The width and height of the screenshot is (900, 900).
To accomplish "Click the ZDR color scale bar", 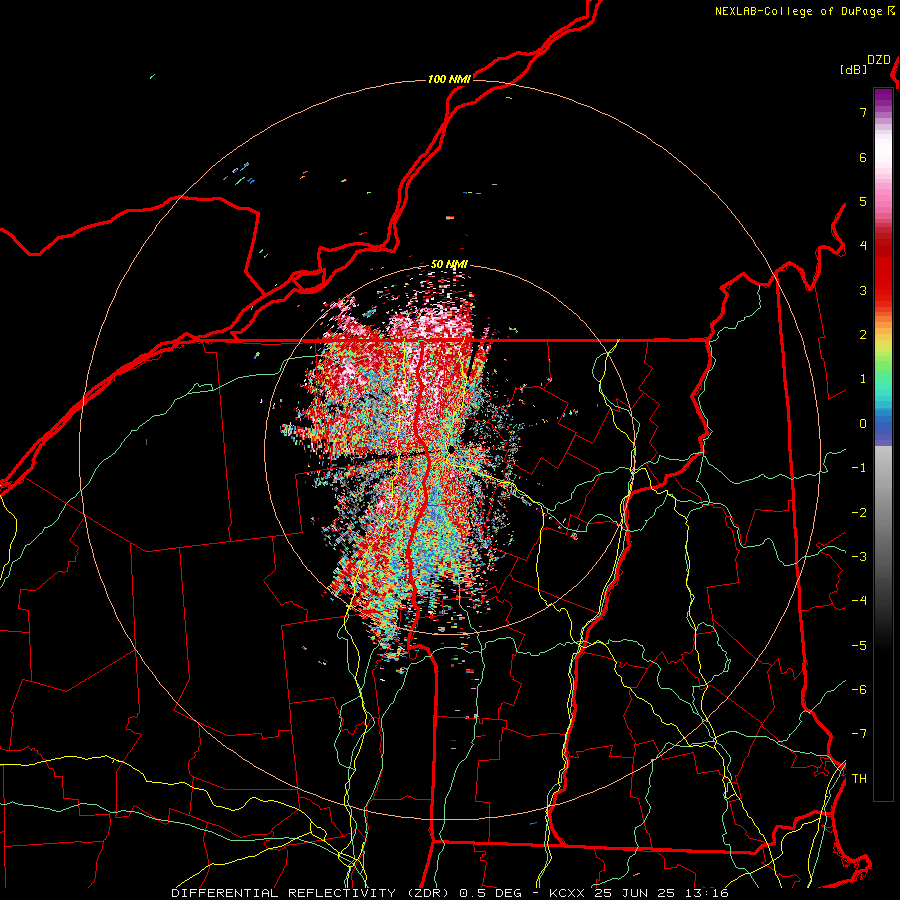I will pos(883,444).
